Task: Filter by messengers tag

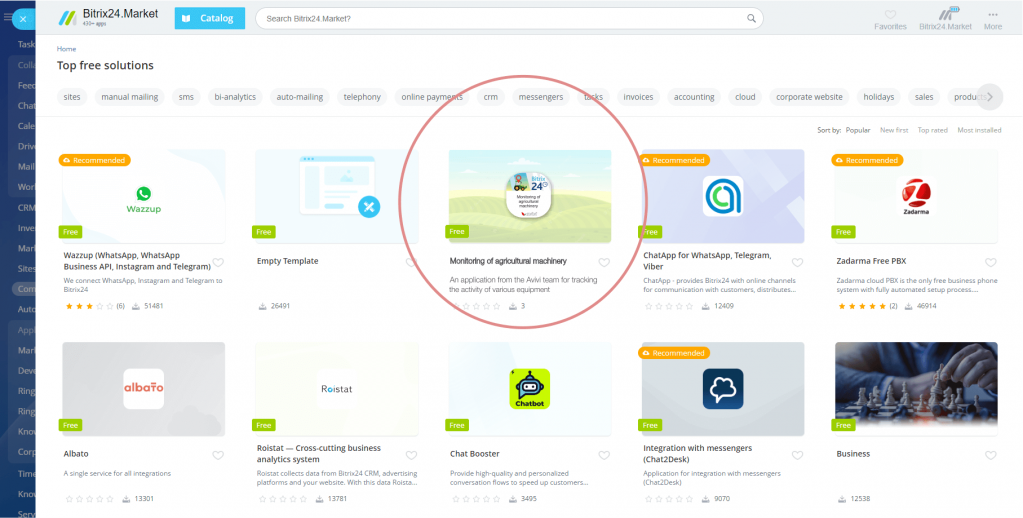Action: [541, 97]
